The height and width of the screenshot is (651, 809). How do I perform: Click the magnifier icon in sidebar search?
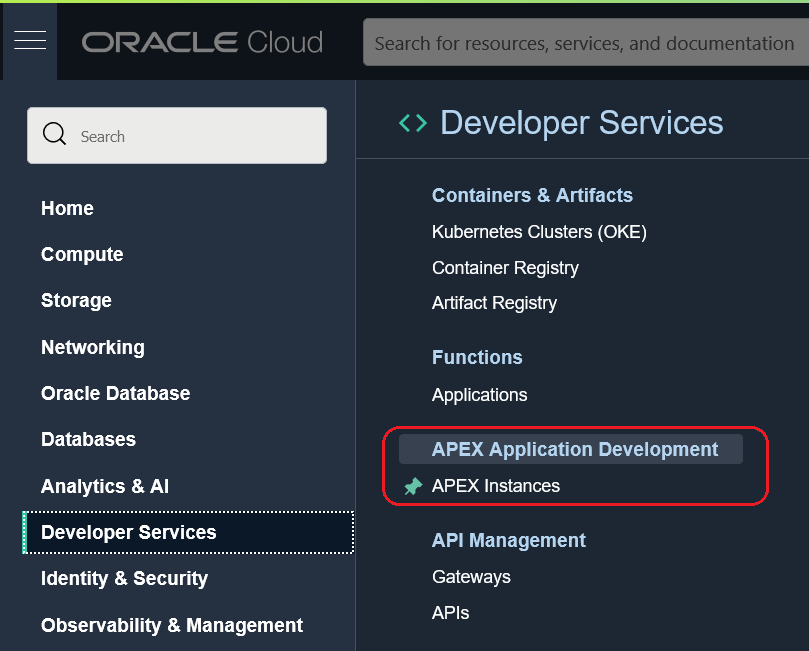tap(55, 135)
